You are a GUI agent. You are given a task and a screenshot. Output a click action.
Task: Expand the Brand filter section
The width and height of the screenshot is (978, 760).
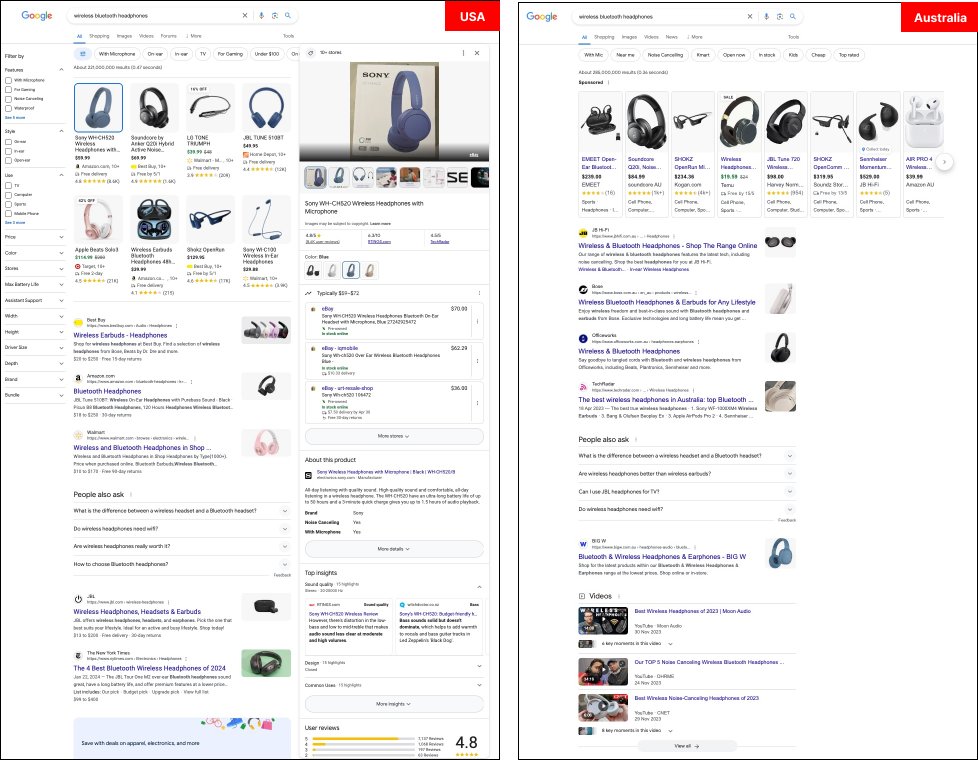coord(61,379)
